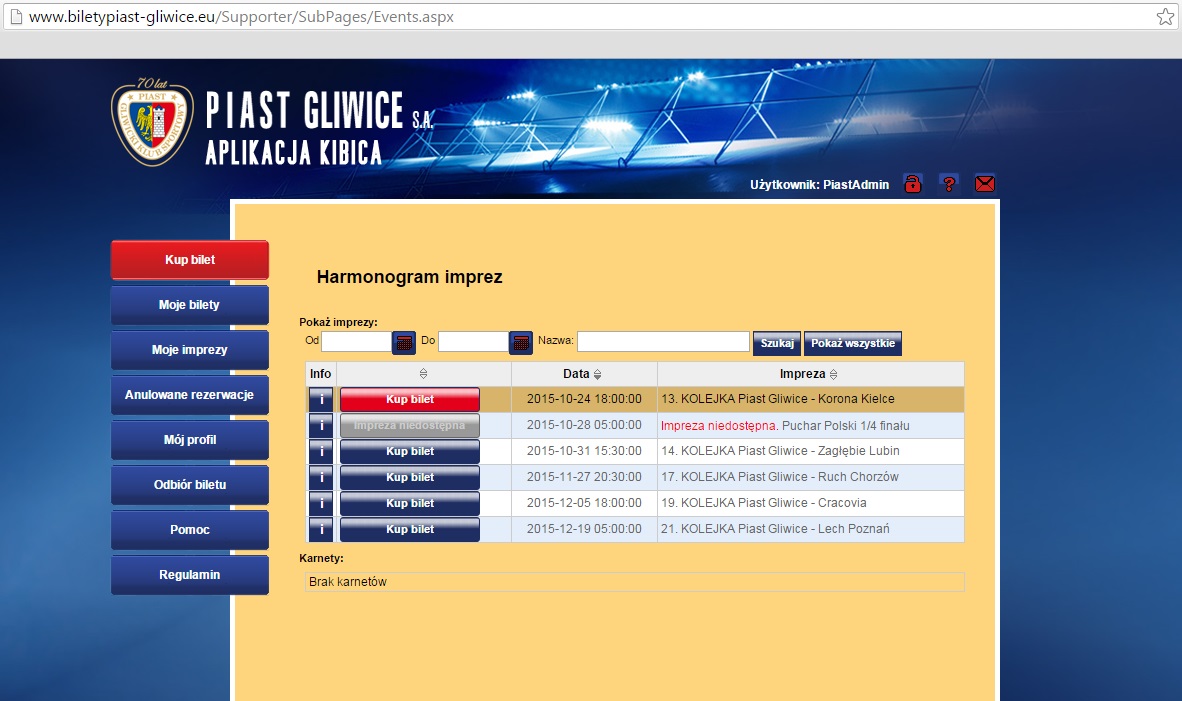Buy ticket for the Ruch Chorzów match
Image resolution: width=1182 pixels, height=701 pixels.
(410, 477)
